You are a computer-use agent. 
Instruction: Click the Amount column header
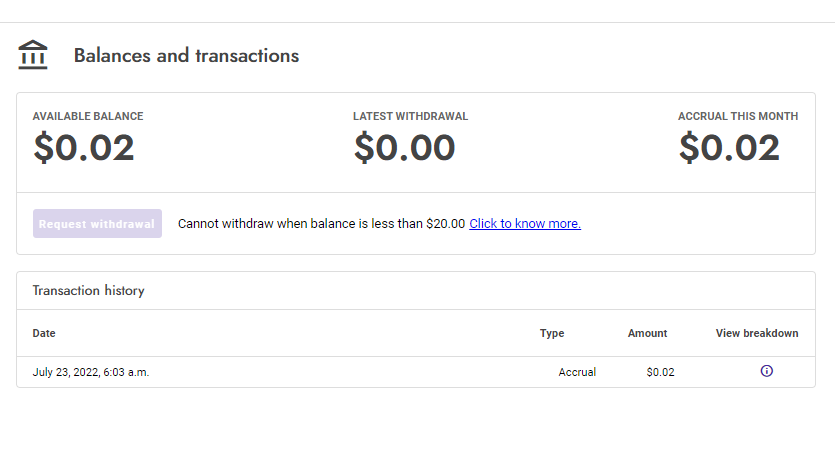647,333
